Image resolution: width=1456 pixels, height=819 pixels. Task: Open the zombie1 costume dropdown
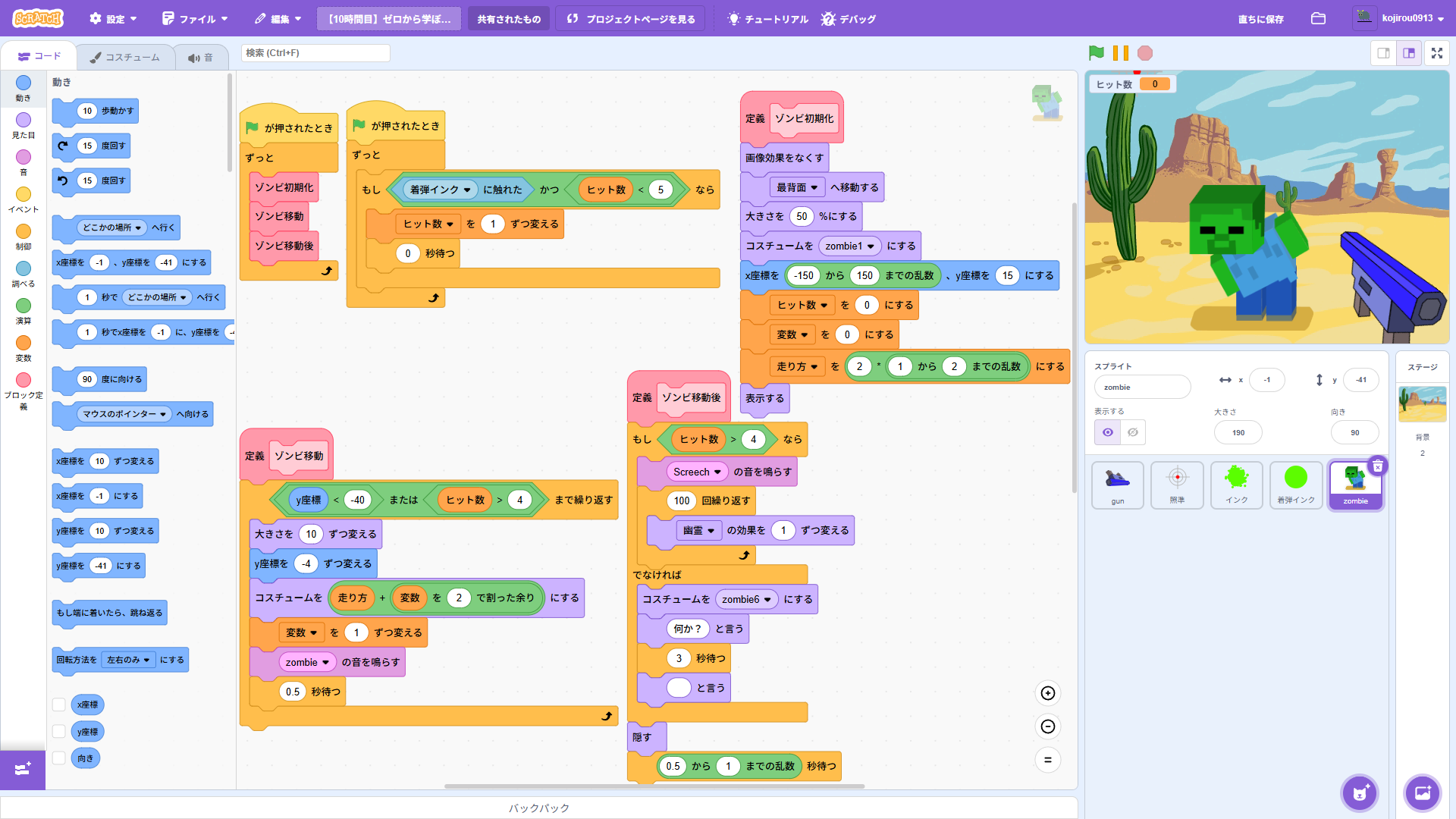click(x=871, y=246)
